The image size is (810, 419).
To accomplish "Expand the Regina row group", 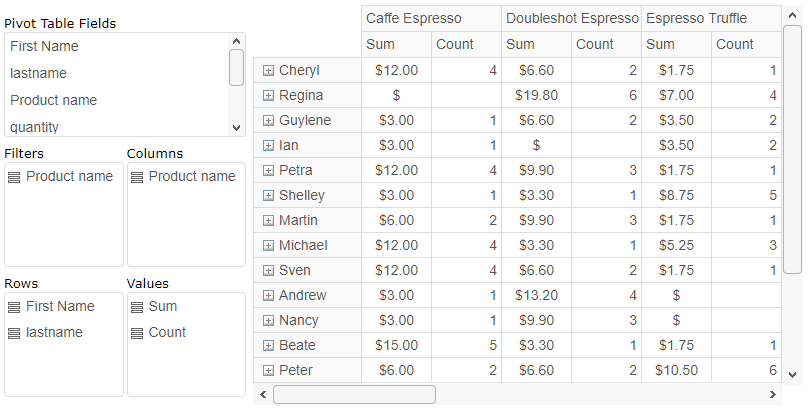I will click(x=268, y=95).
